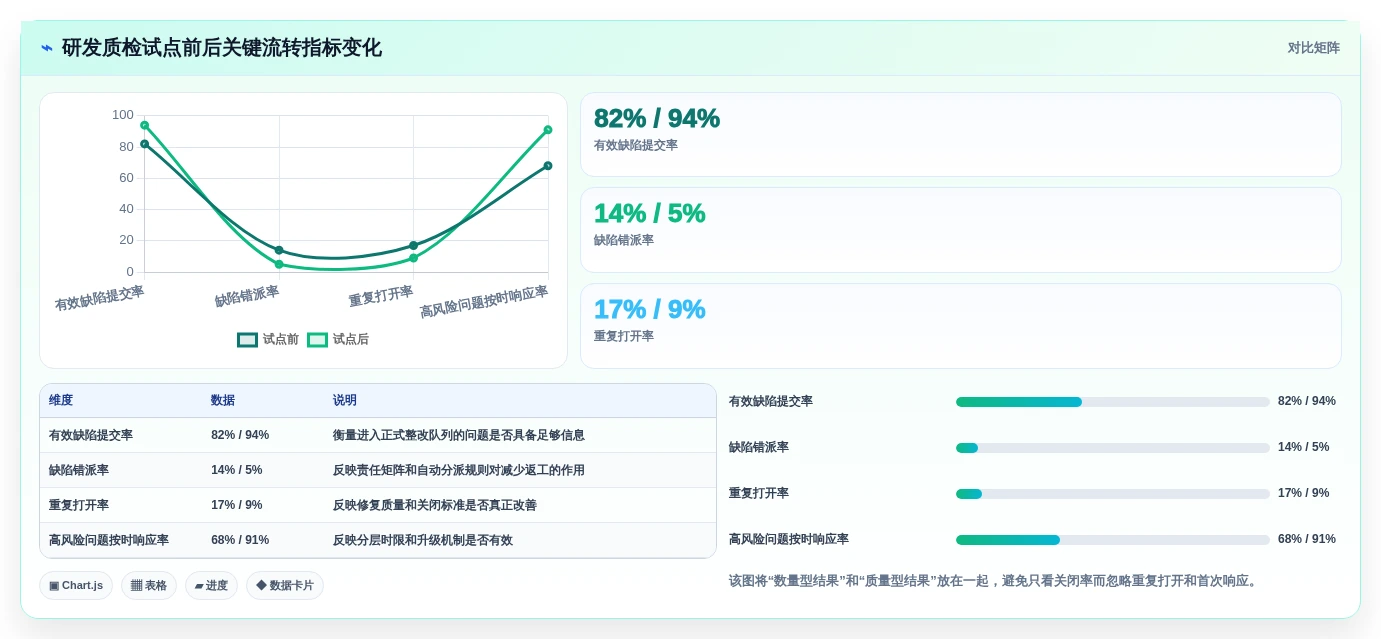Viewport: 1381px width, 639px height.
Task: Click the Chart.js tag chip
Action: (76, 586)
